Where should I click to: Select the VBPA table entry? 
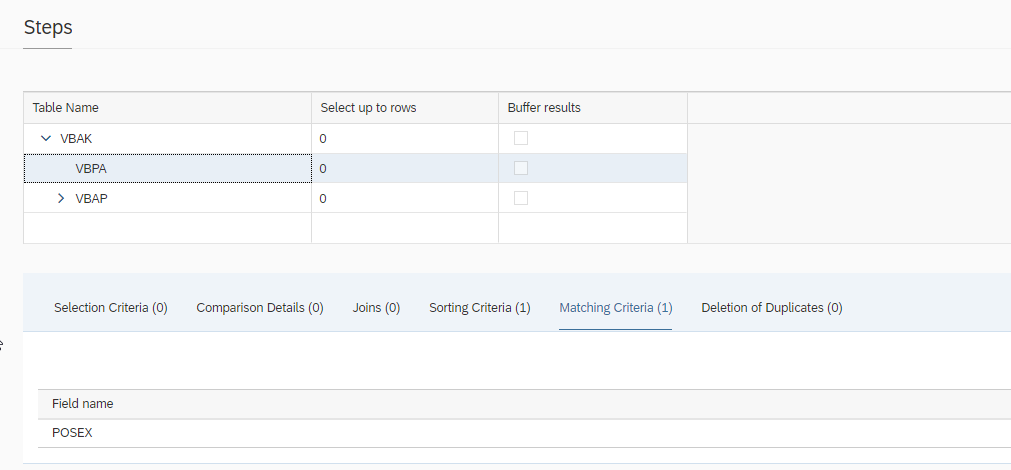(x=91, y=169)
